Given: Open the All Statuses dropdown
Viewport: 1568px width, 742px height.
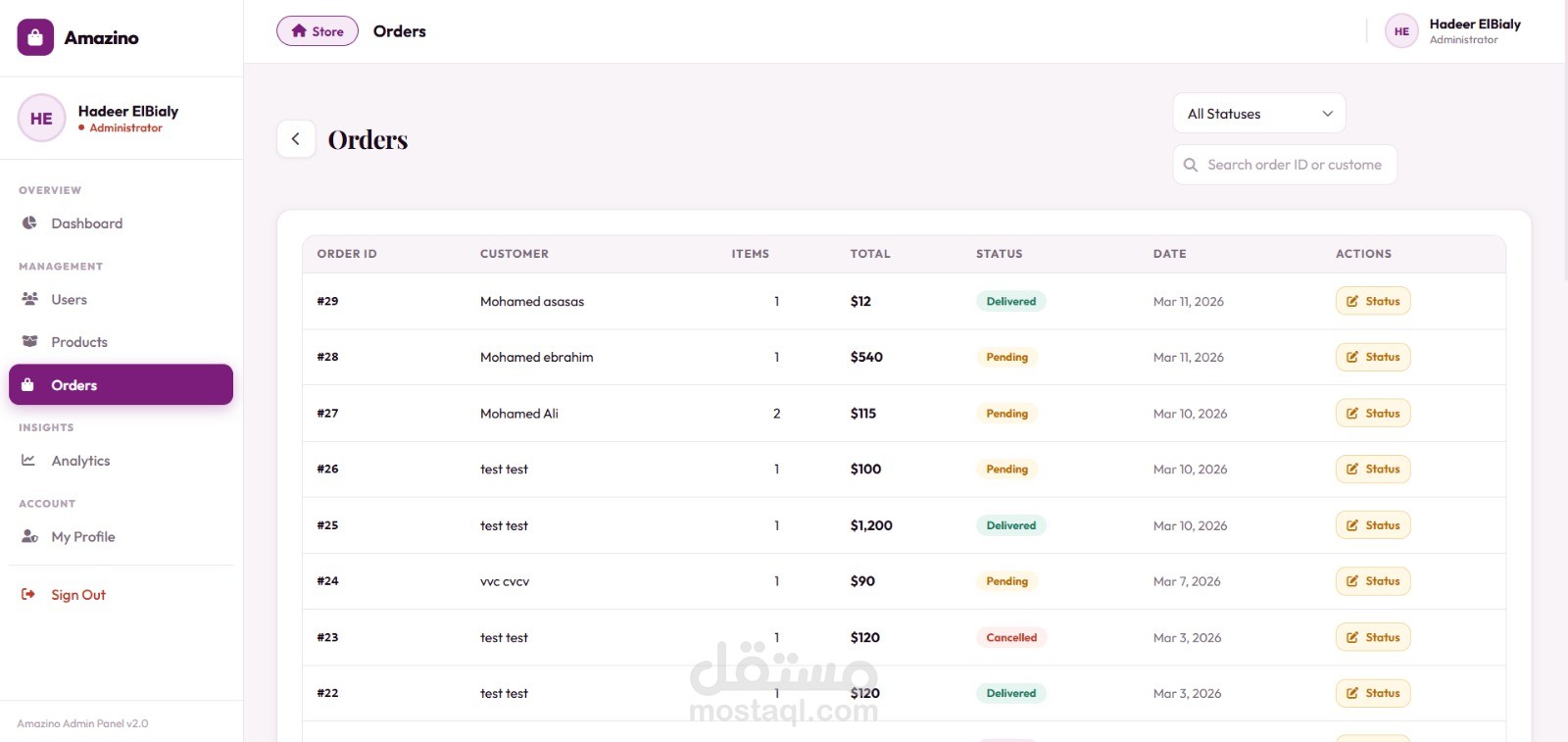Looking at the screenshot, I should point(1258,114).
